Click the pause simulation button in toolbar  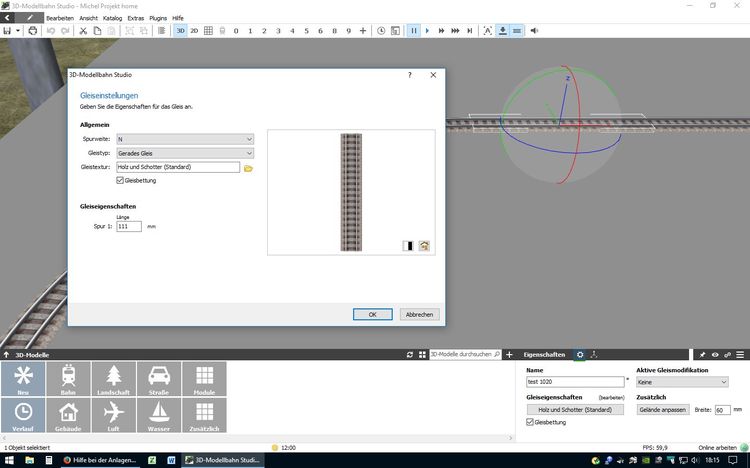pyautogui.click(x=413, y=31)
